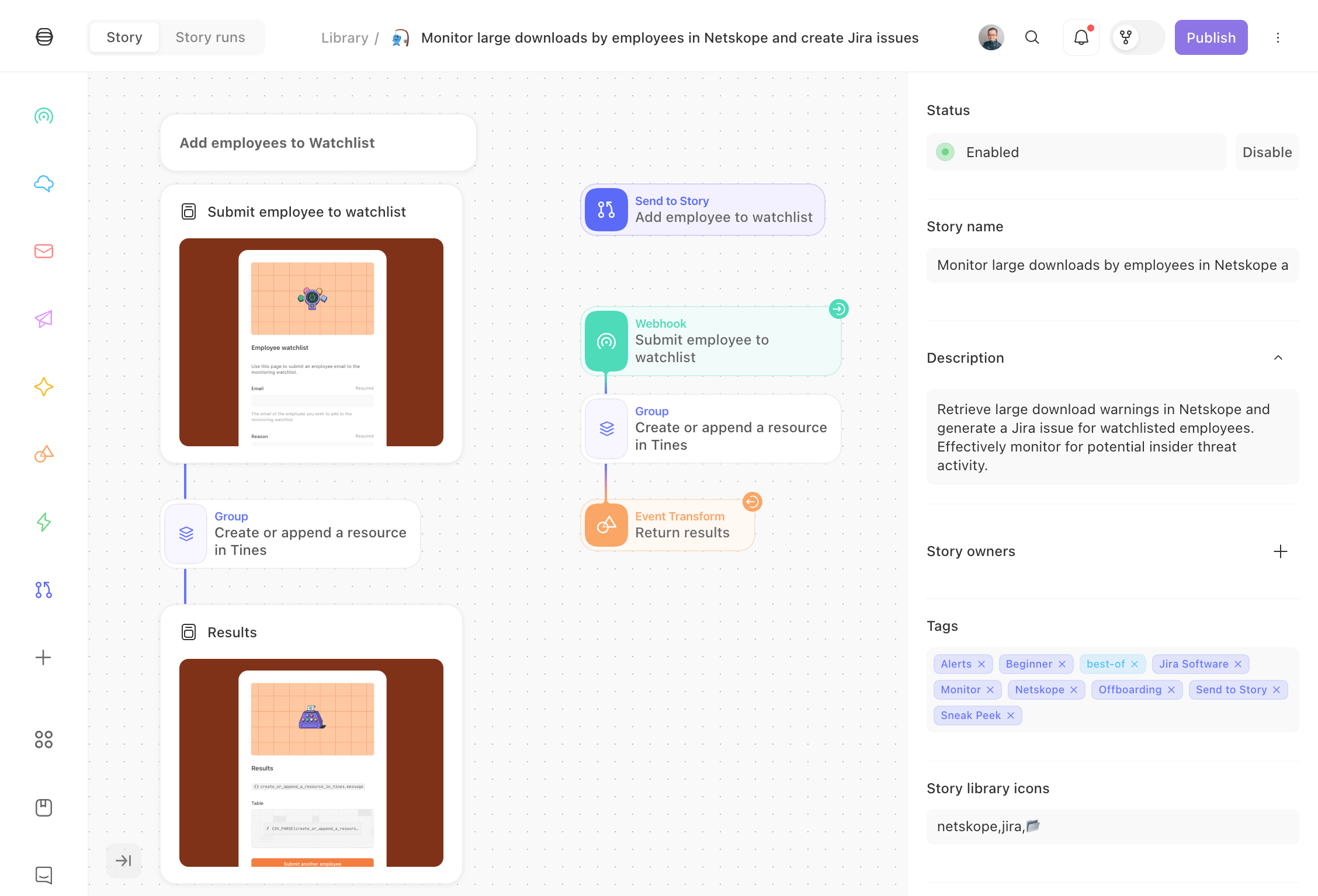Select the green lightning Trigger icon
This screenshot has height=896, width=1318.
[44, 522]
